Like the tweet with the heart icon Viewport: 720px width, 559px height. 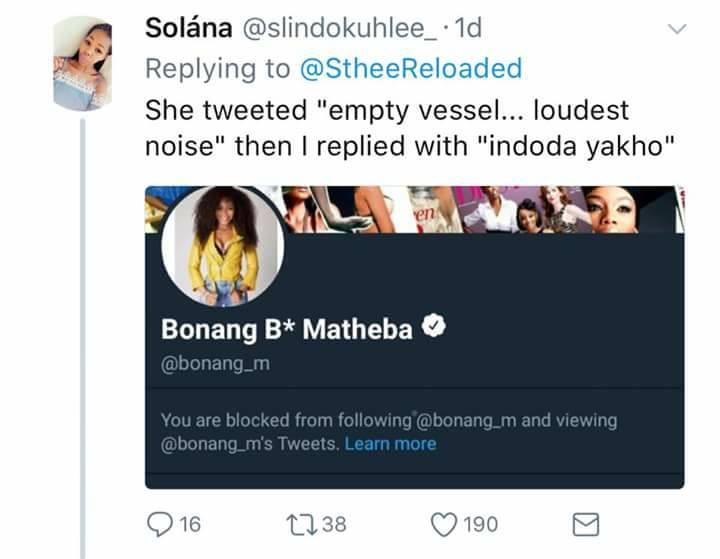click(x=444, y=524)
